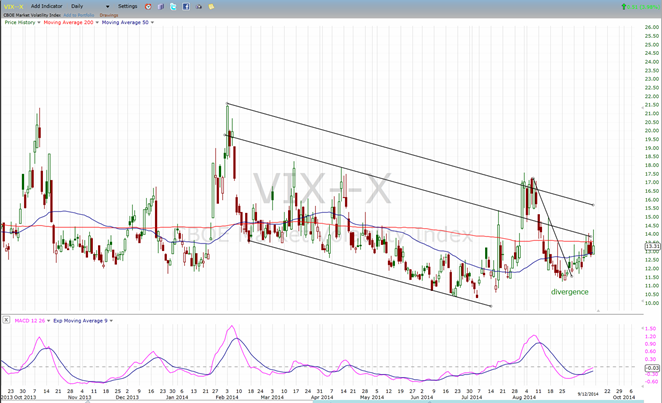Expand the MACD 12 26 dropdown arrow

tap(49, 321)
